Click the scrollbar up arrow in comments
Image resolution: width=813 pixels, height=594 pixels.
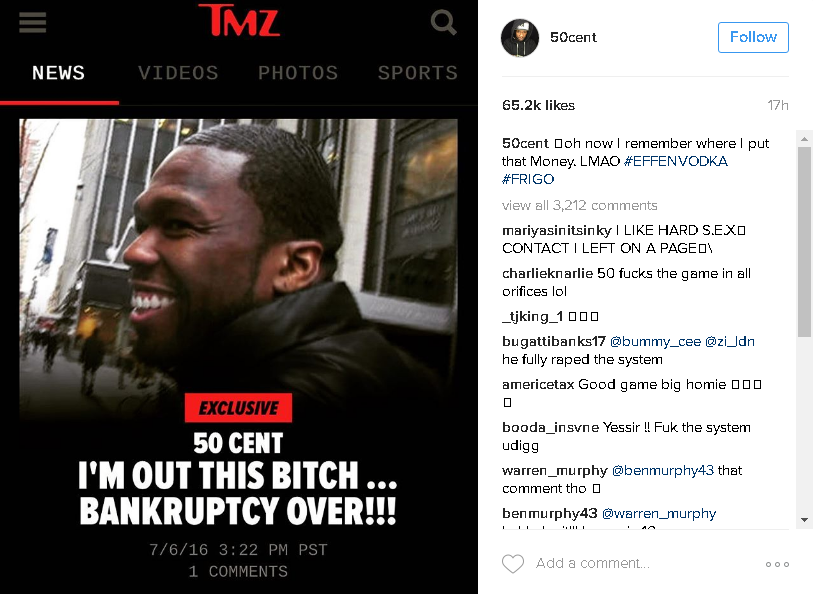pos(804,139)
